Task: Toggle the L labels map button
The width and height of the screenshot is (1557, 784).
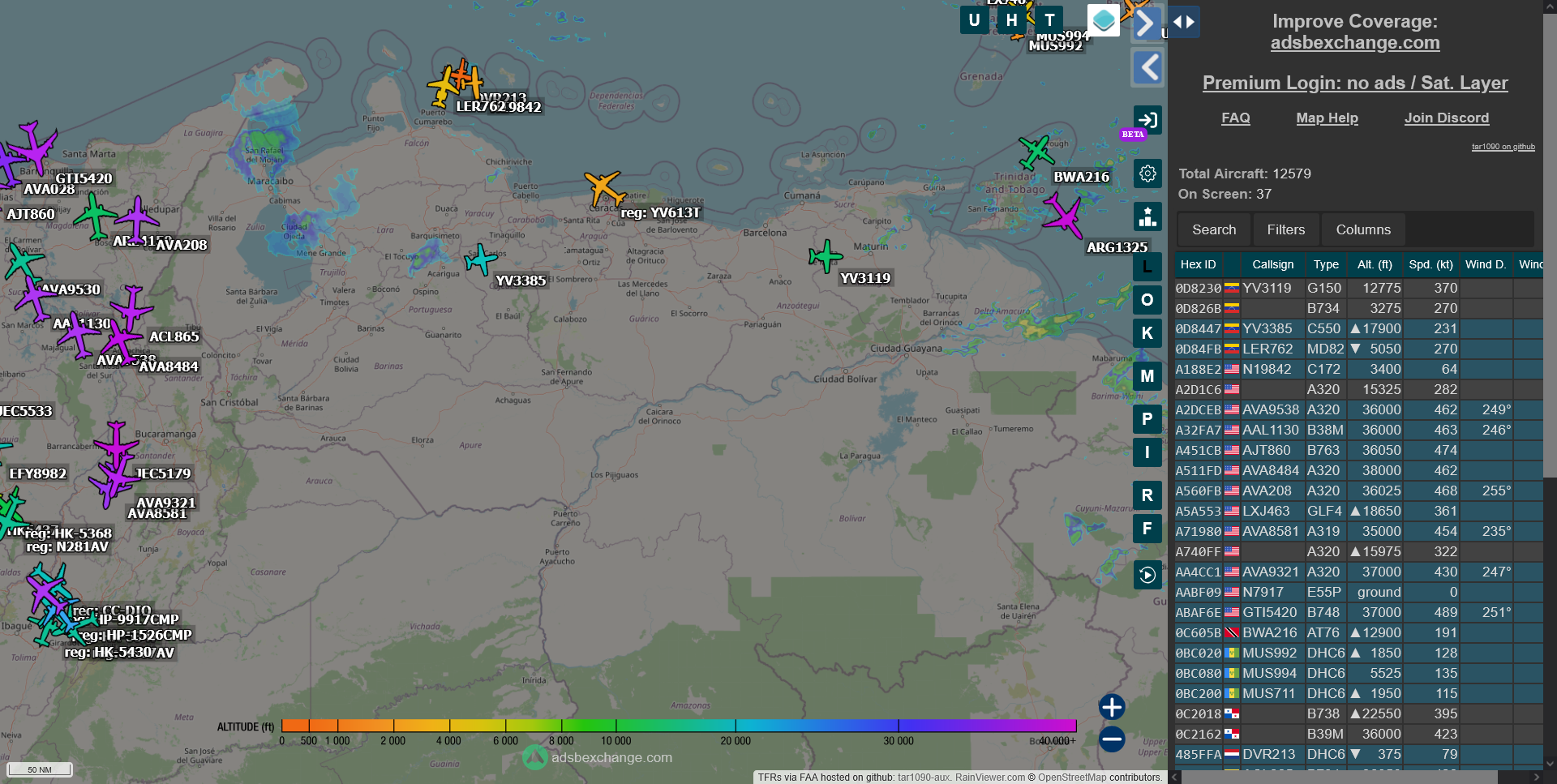Action: click(1147, 267)
